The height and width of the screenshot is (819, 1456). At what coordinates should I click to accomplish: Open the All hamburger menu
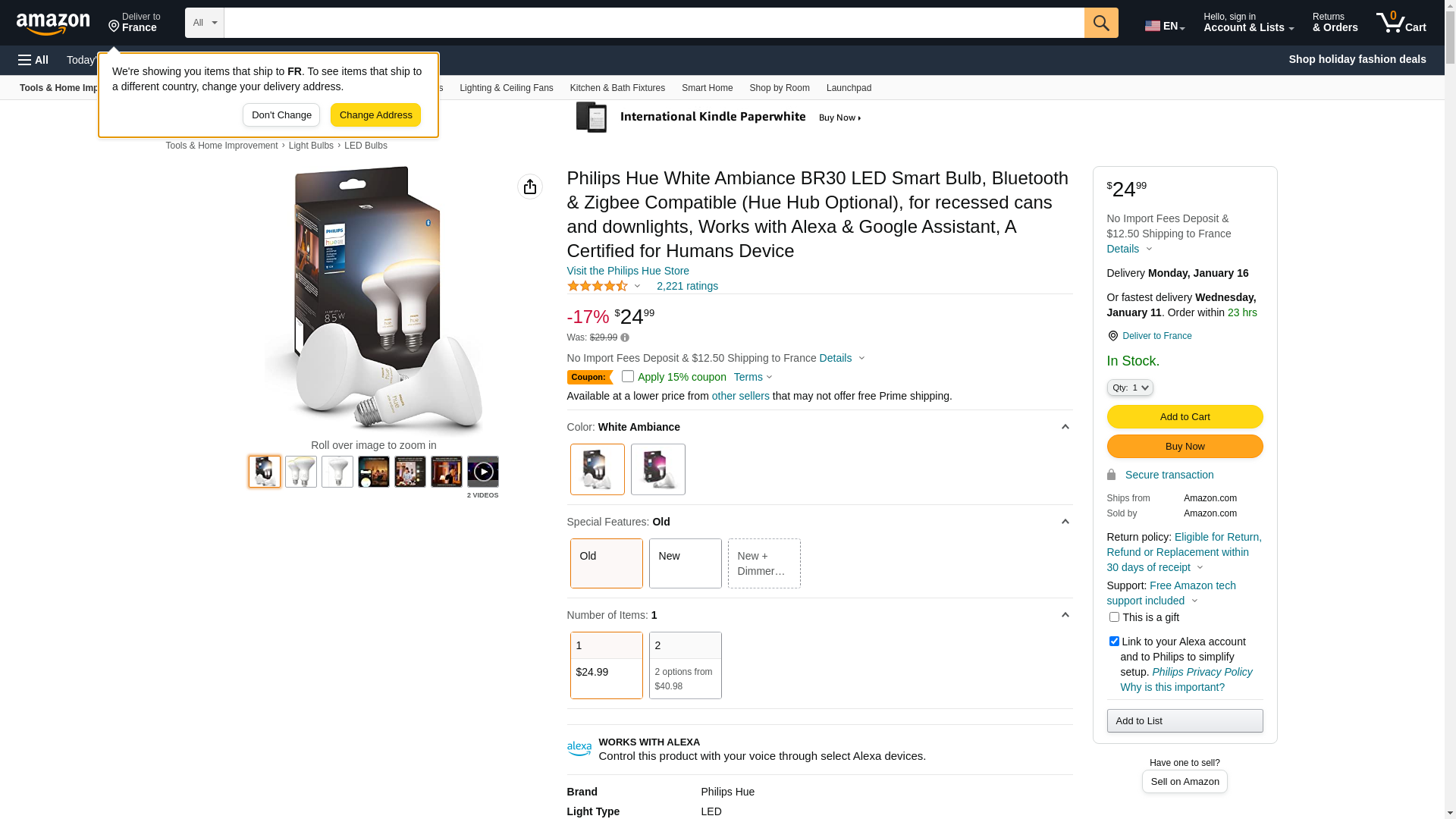click(x=33, y=60)
